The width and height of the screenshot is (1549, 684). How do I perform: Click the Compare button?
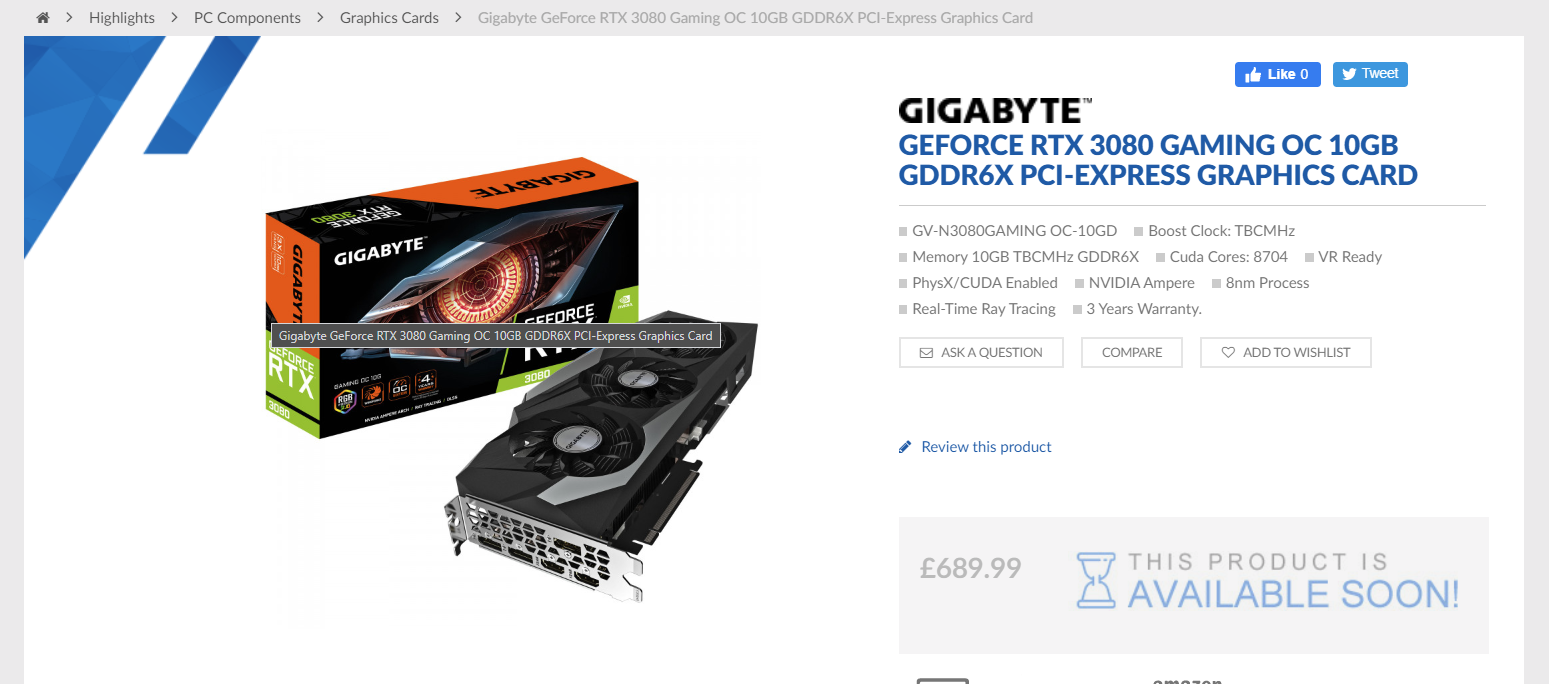pyautogui.click(x=1132, y=353)
